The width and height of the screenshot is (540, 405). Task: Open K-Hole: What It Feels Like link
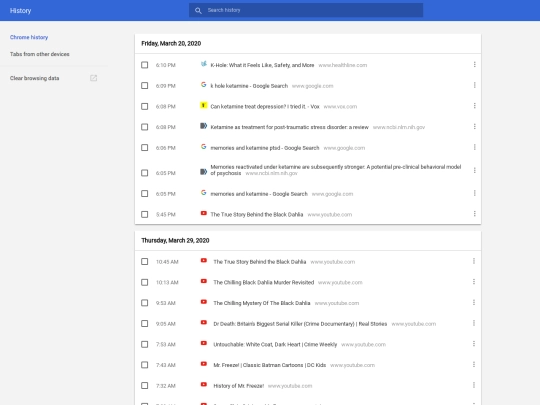(x=262, y=65)
